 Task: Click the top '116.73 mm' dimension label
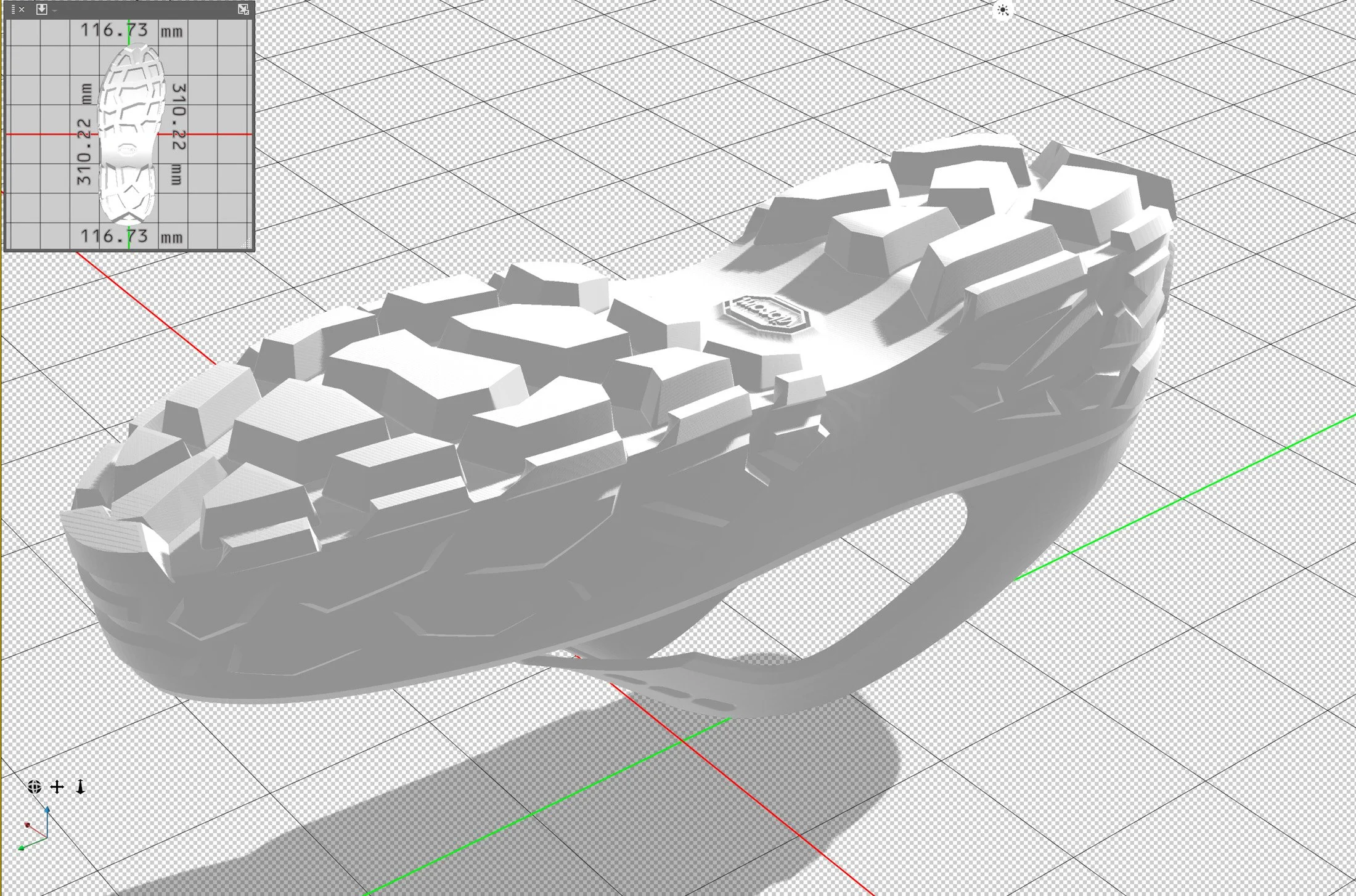point(131,30)
